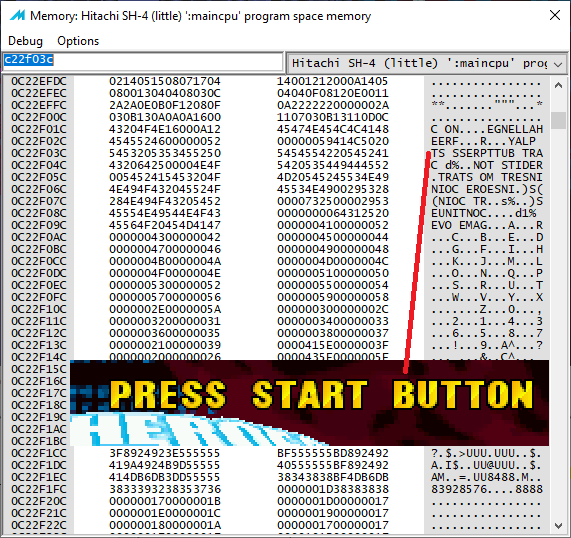Select address 0C22F08C
The height and width of the screenshot is (538, 571).
tap(39, 213)
